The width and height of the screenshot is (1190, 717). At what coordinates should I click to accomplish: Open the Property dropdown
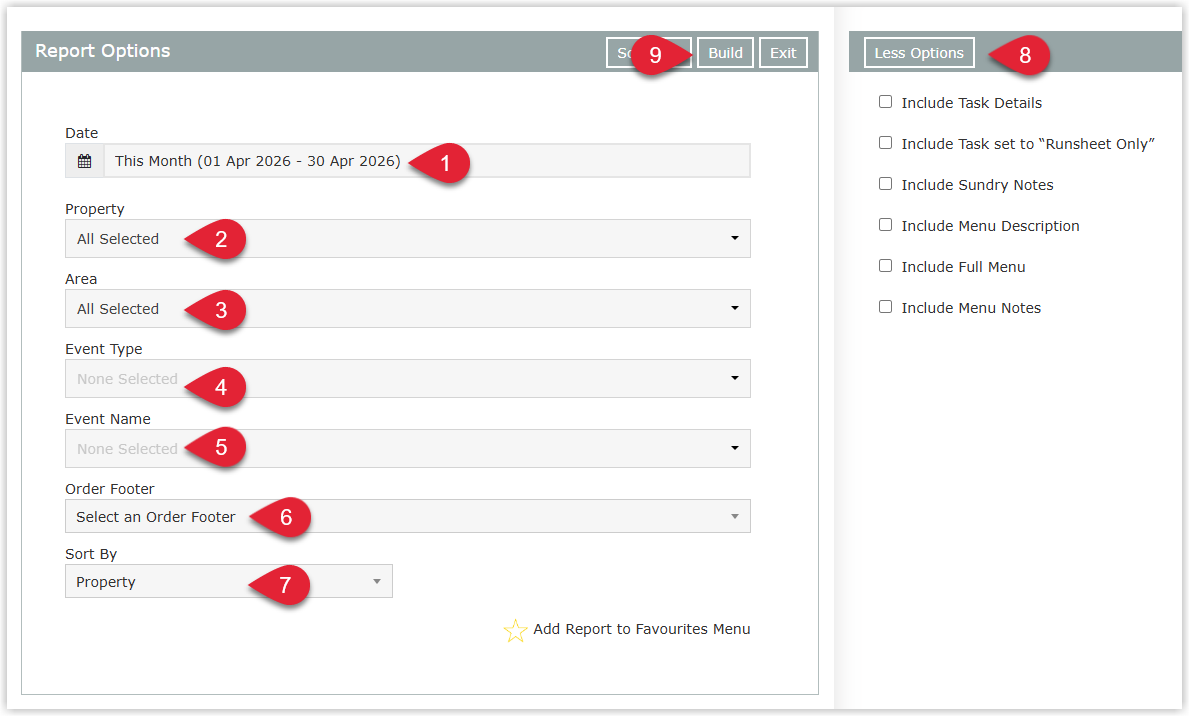[x=408, y=238]
